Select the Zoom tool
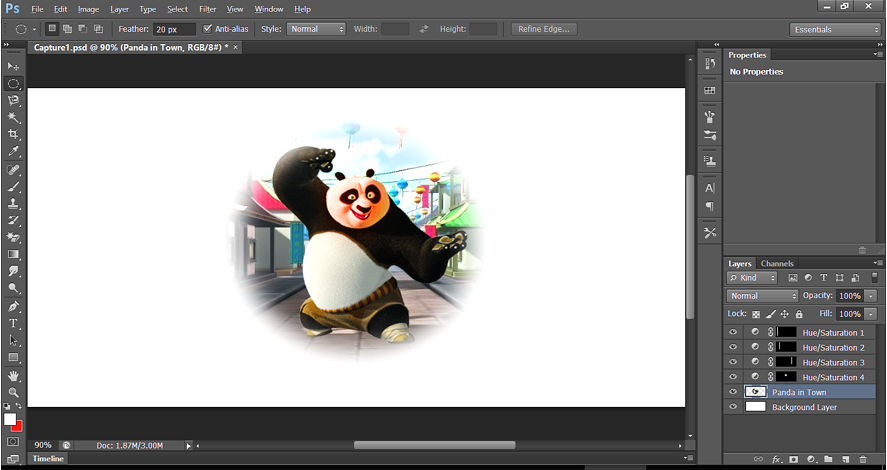This screenshot has width=887, height=470. (x=13, y=393)
